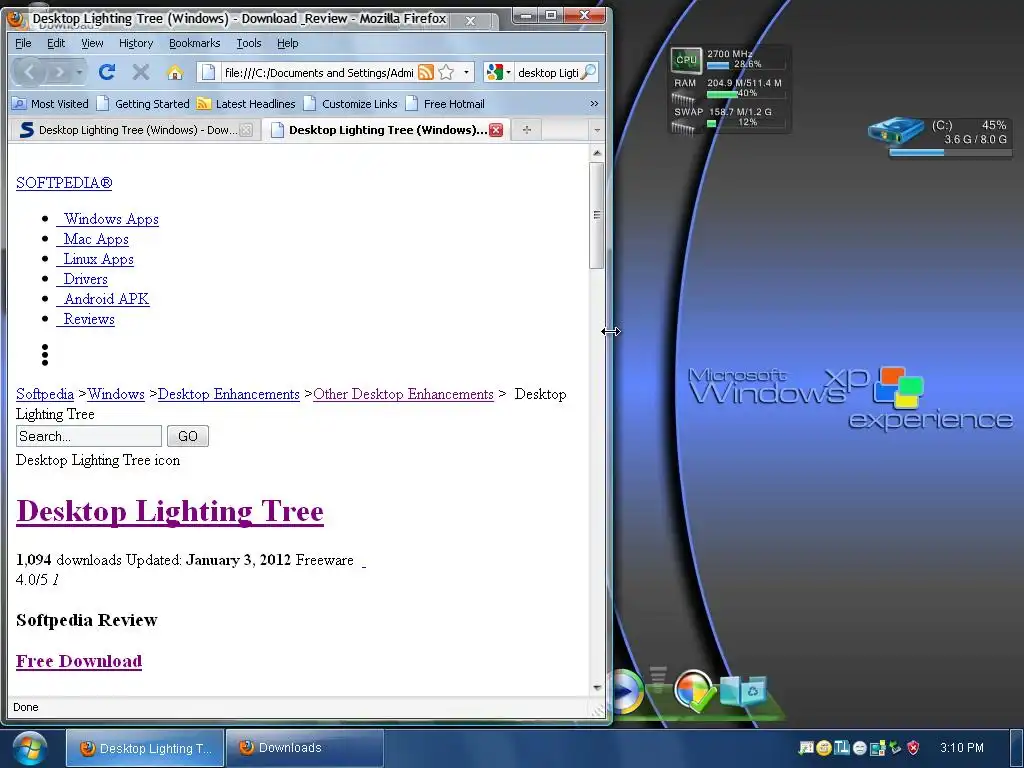The image size is (1024, 768).
Task: Click the RSS feed icon in address bar
Action: pyautogui.click(x=426, y=72)
